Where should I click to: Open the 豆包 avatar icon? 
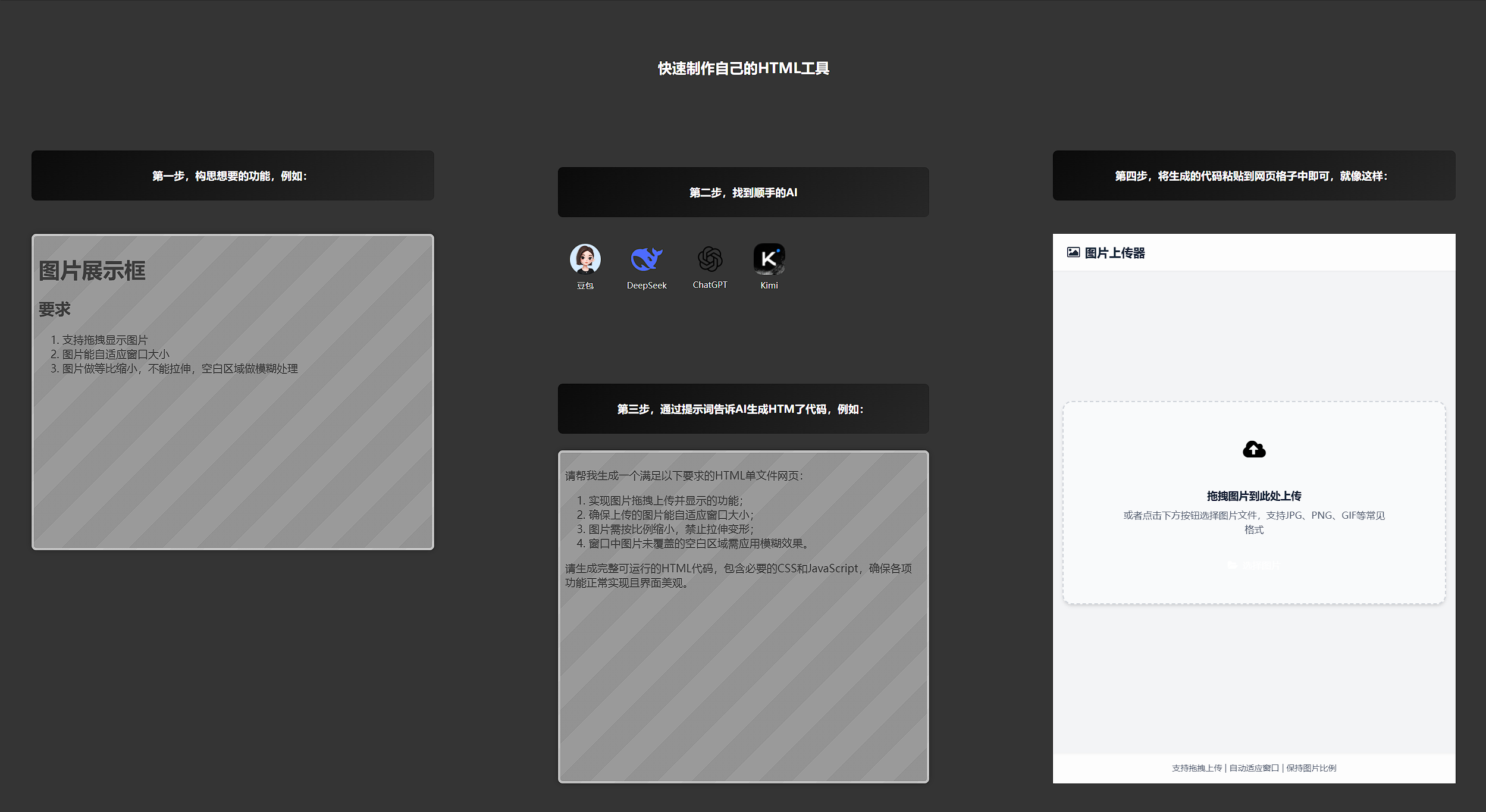tap(585, 259)
